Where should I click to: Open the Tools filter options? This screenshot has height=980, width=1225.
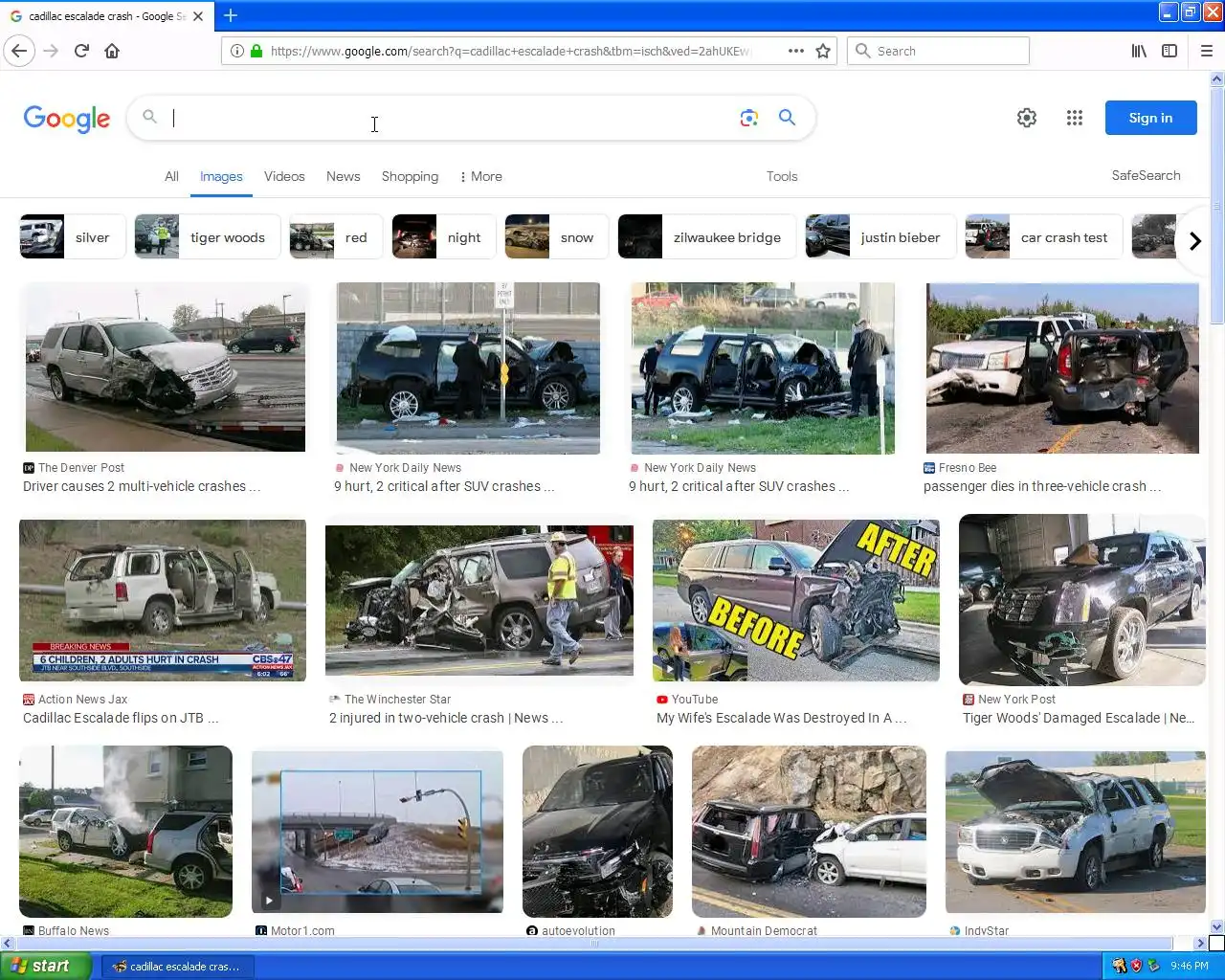(782, 176)
